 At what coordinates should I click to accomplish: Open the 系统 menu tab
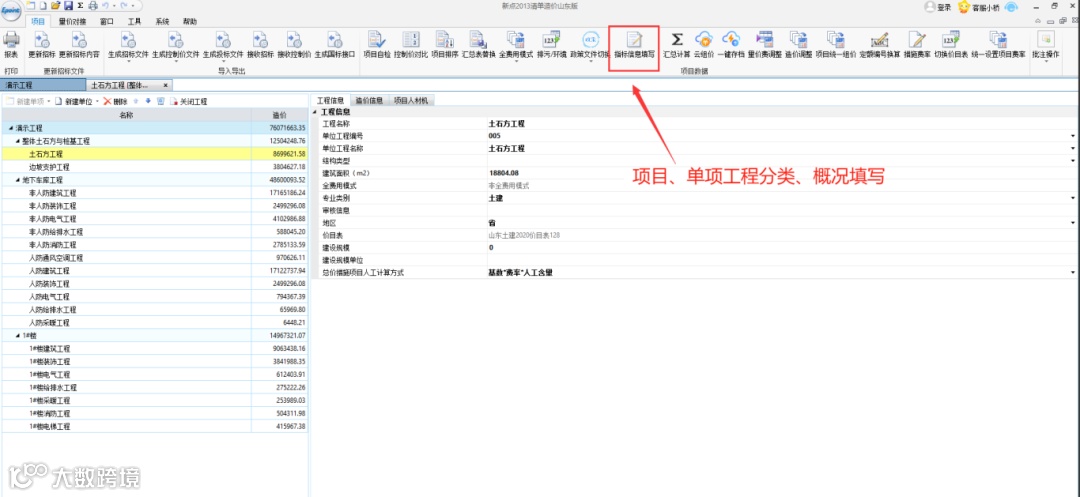(x=163, y=21)
